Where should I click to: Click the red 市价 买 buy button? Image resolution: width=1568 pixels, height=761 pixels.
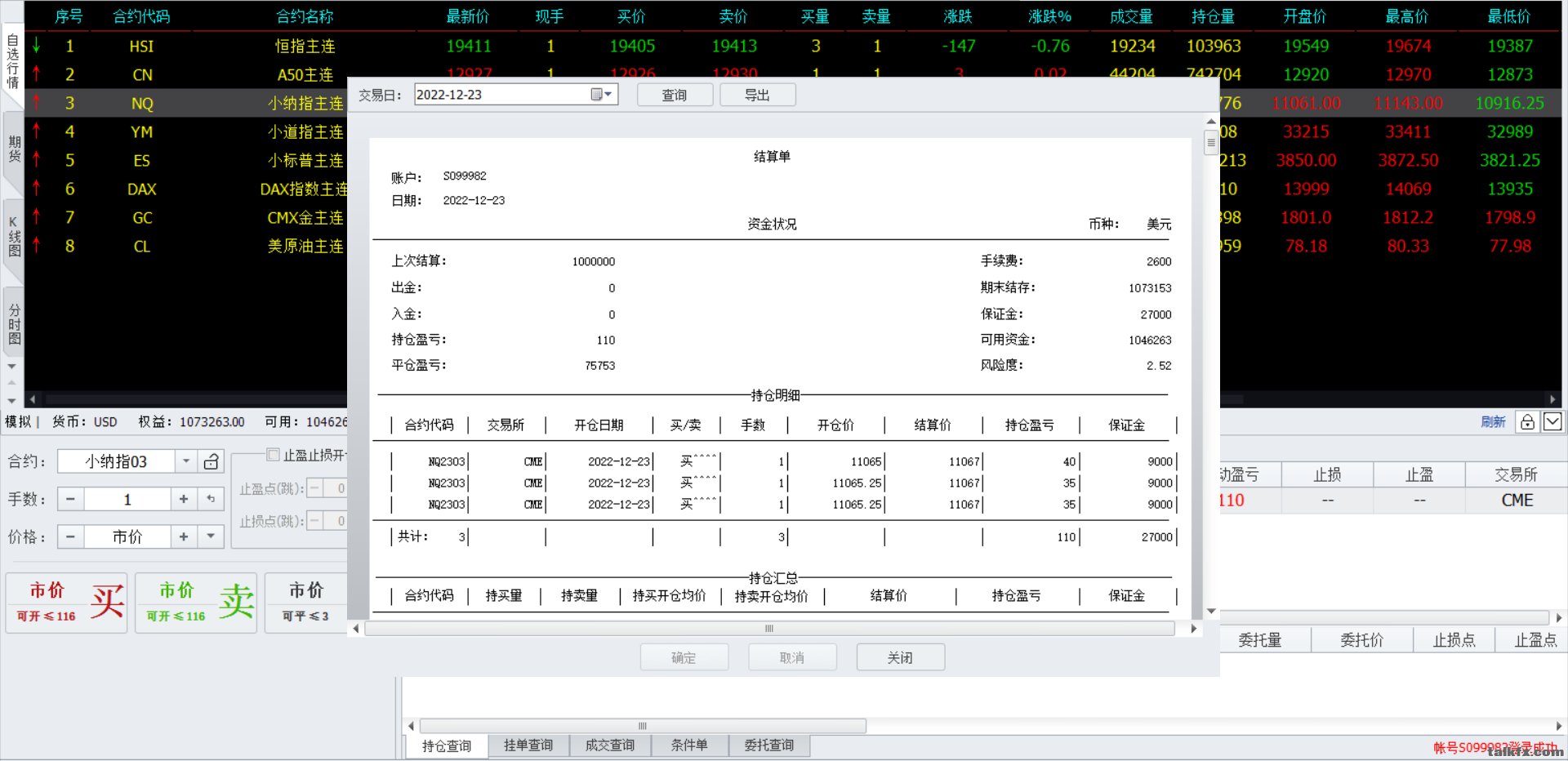[67, 603]
